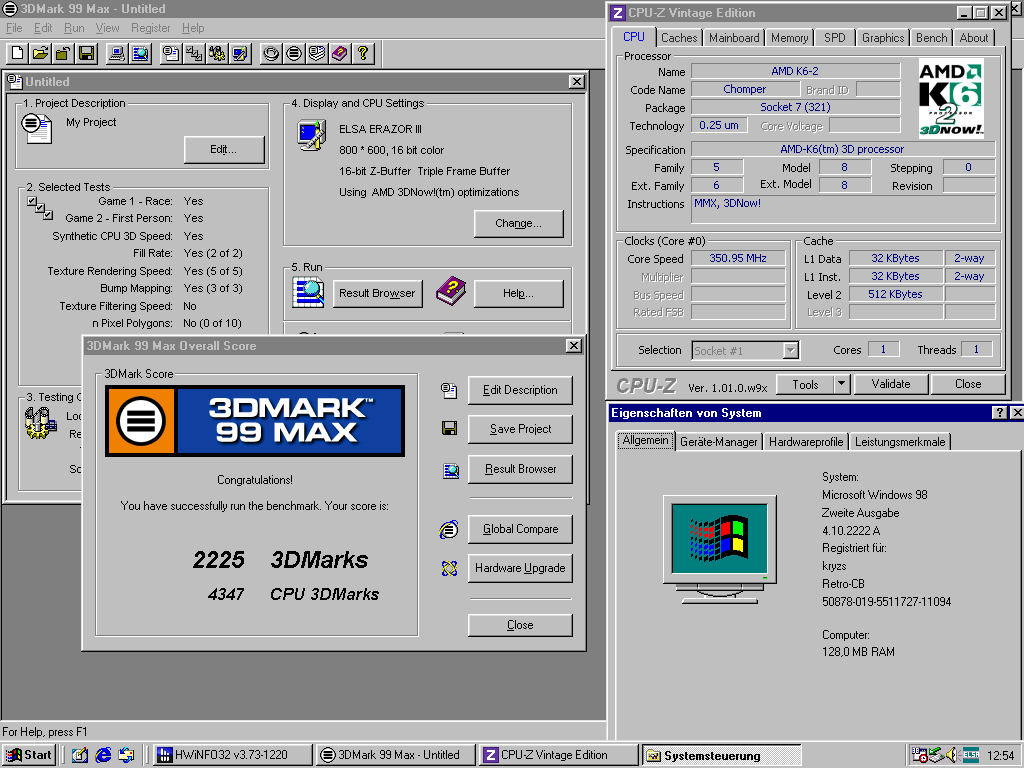Click the Windows 98 monitor image
Viewport: 1024px width, 768px height.
[720, 550]
